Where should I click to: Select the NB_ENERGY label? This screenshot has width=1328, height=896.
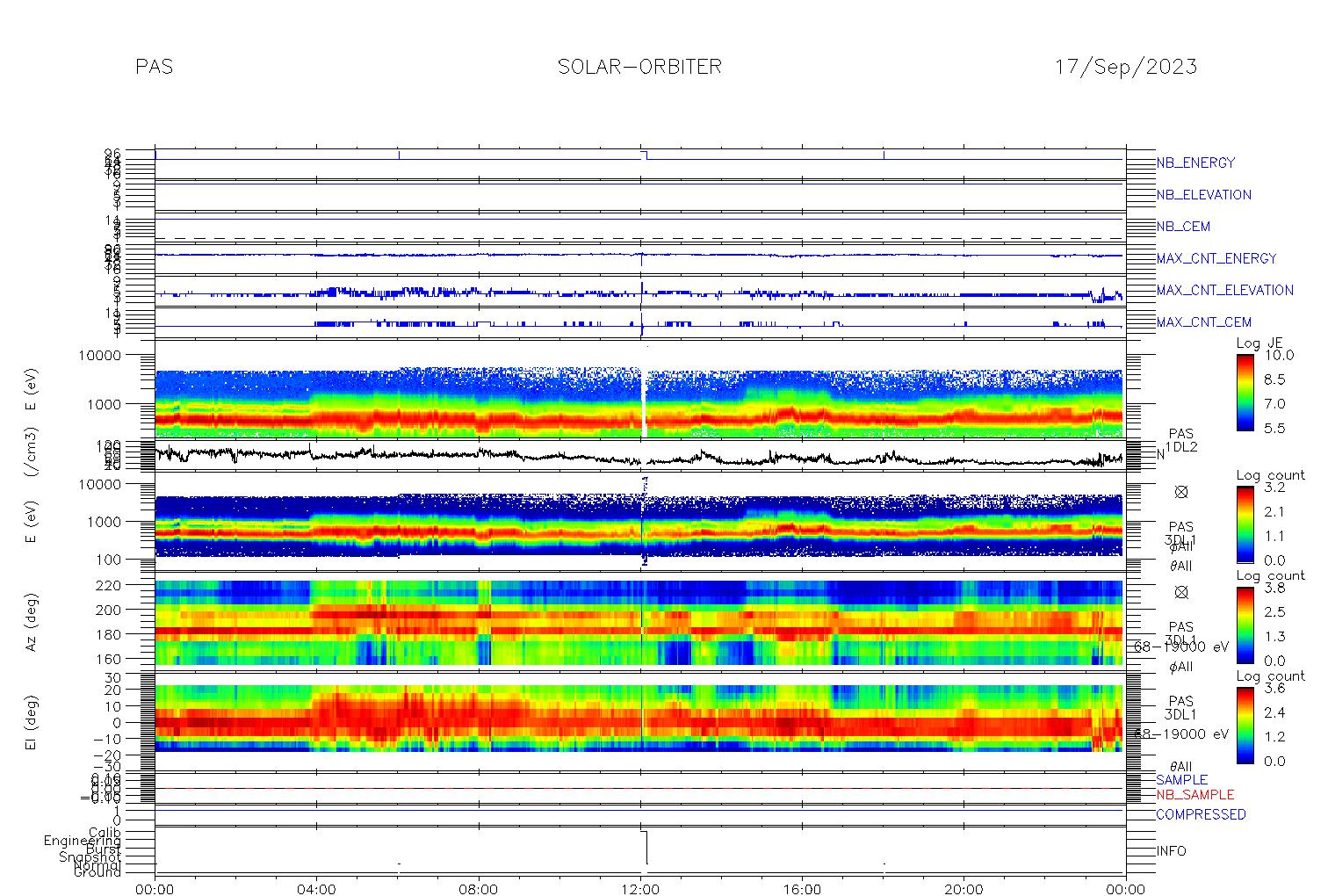tap(1195, 163)
